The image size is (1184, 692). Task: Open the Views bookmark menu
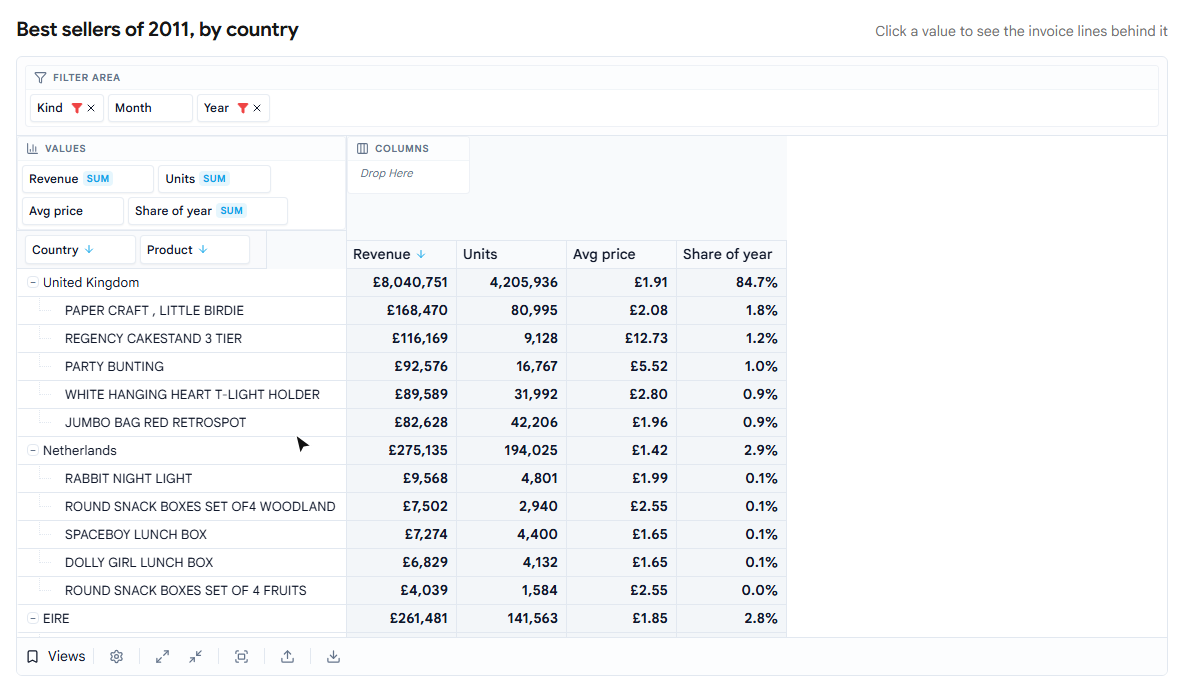(56, 656)
